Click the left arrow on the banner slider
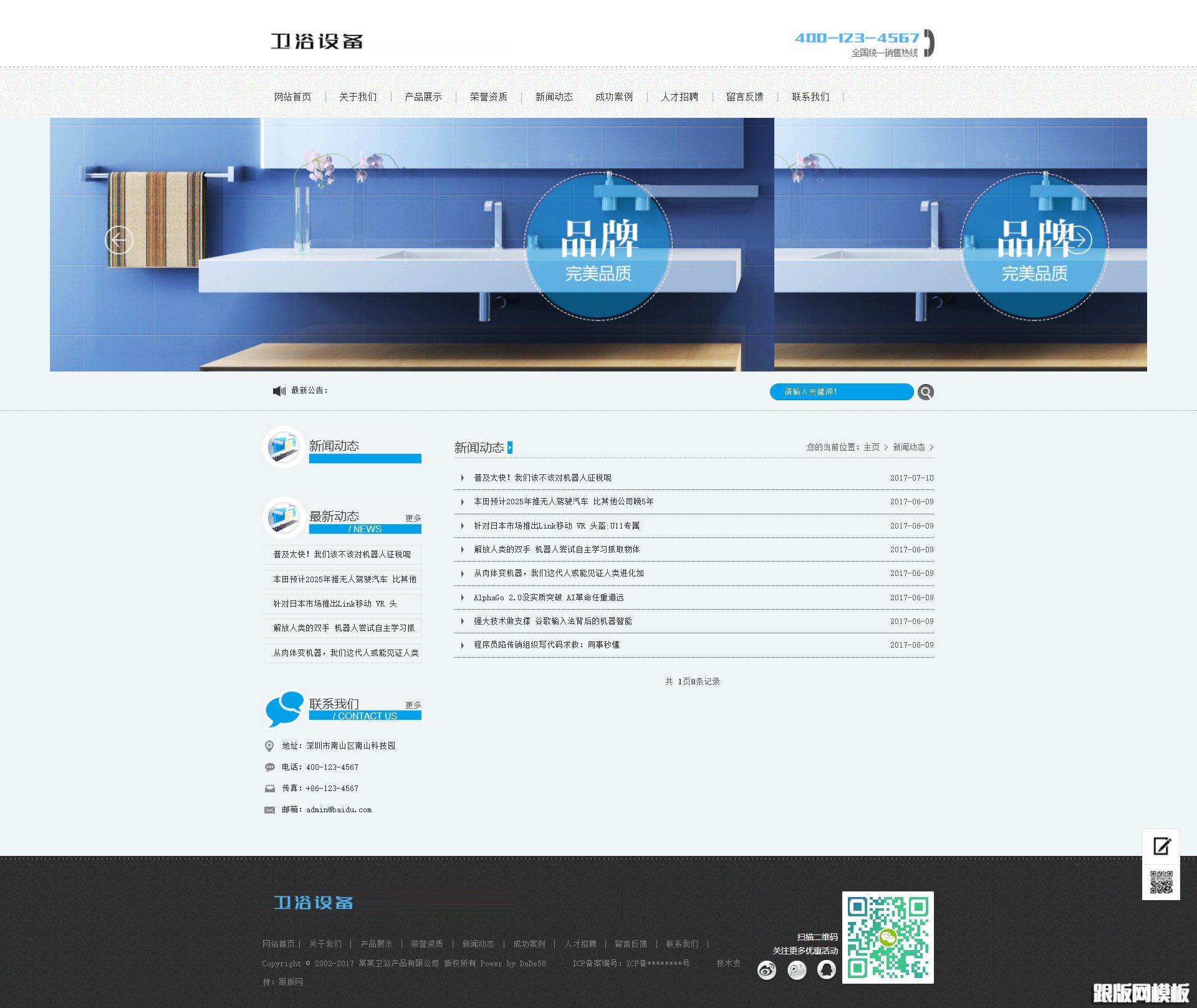 120,240
